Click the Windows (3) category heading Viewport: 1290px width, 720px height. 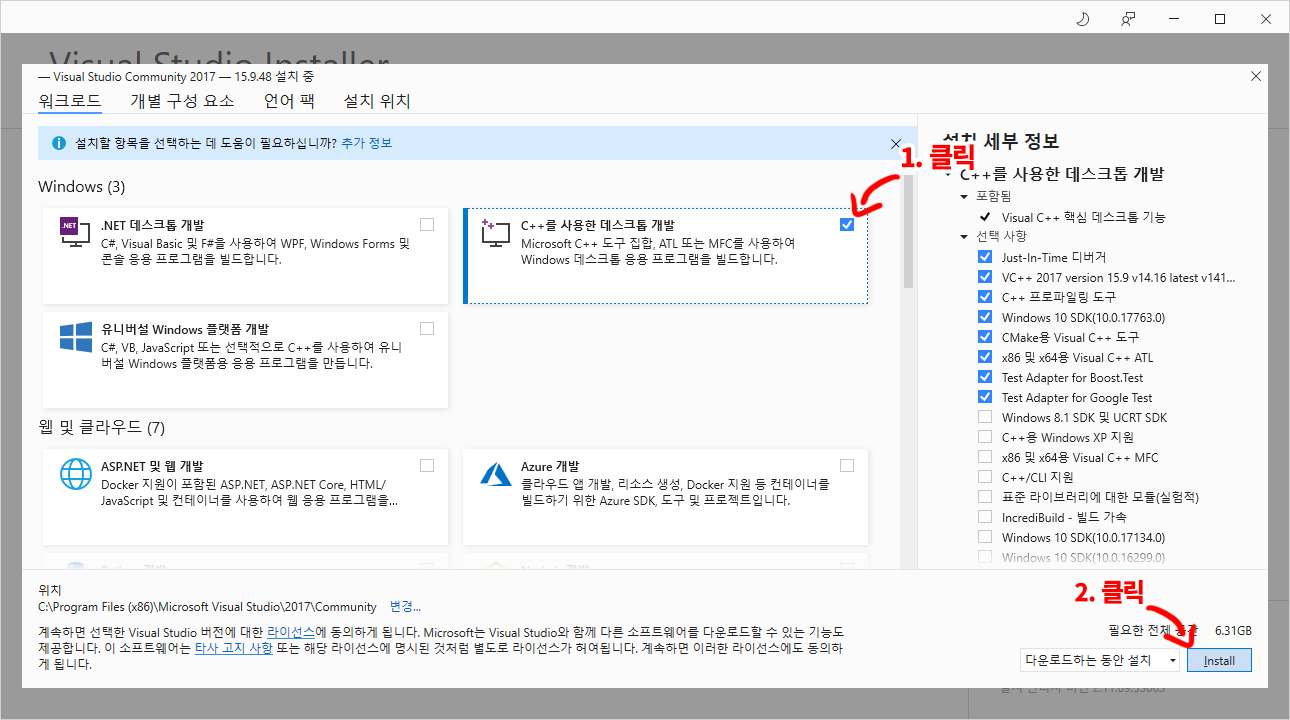[x=82, y=187]
